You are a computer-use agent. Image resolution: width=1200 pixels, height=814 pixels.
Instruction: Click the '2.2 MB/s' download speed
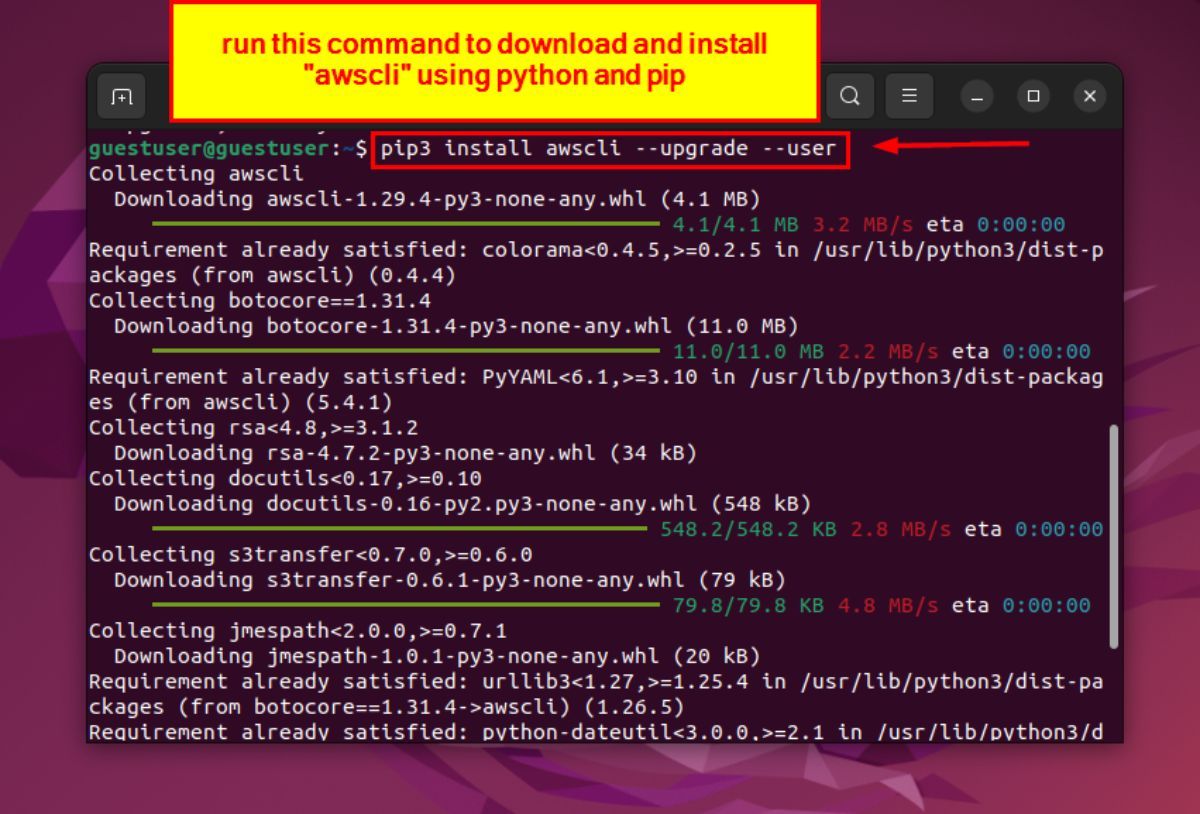(x=888, y=352)
